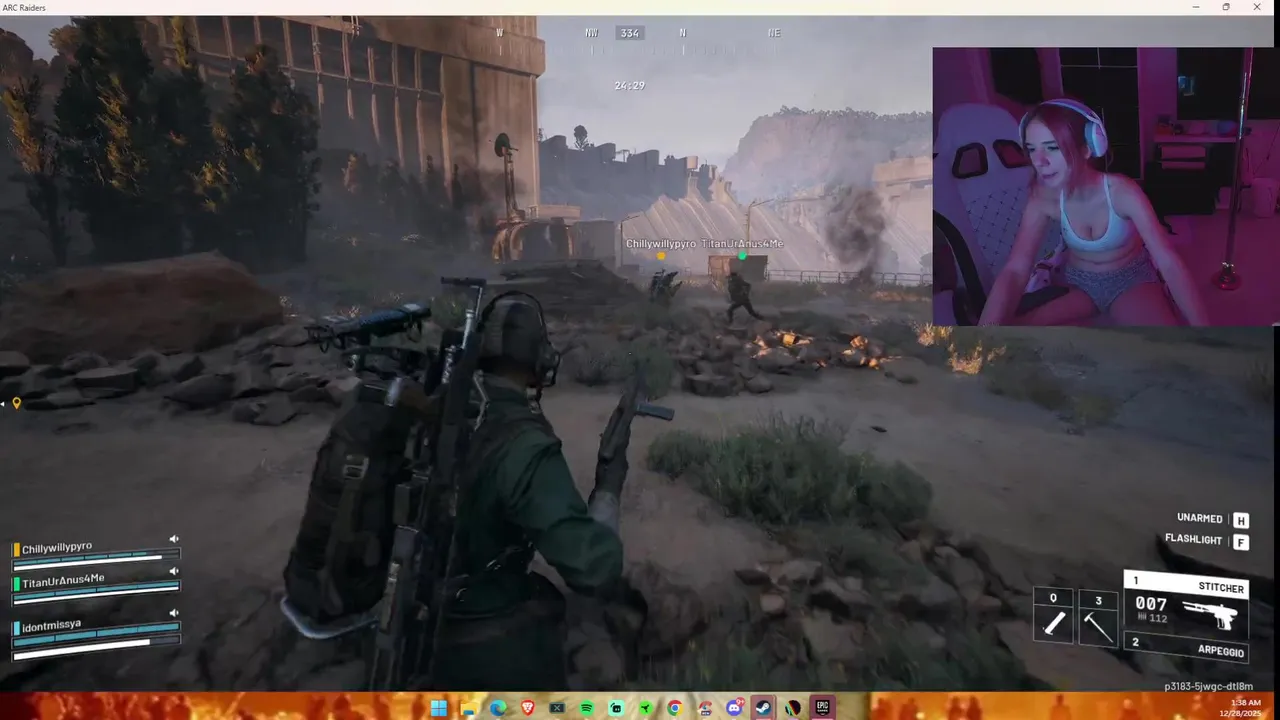This screenshot has height=720, width=1280.
Task: Mute Chillywillypyro's voice speaker icon
Action: click(x=174, y=539)
